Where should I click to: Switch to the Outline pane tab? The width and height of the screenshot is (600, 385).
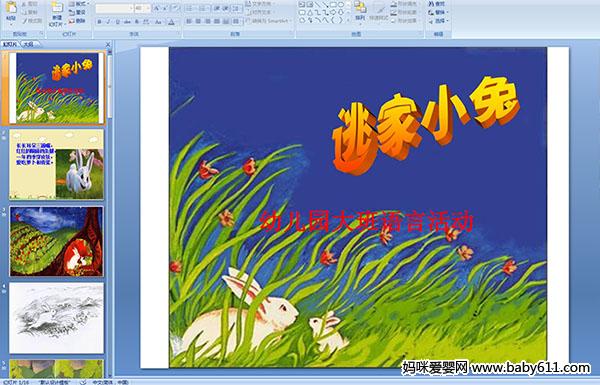[28, 44]
